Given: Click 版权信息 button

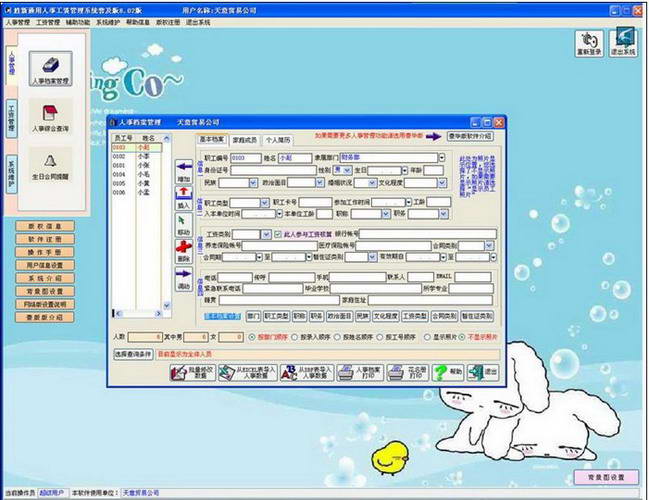Looking at the screenshot, I should (x=45, y=226).
